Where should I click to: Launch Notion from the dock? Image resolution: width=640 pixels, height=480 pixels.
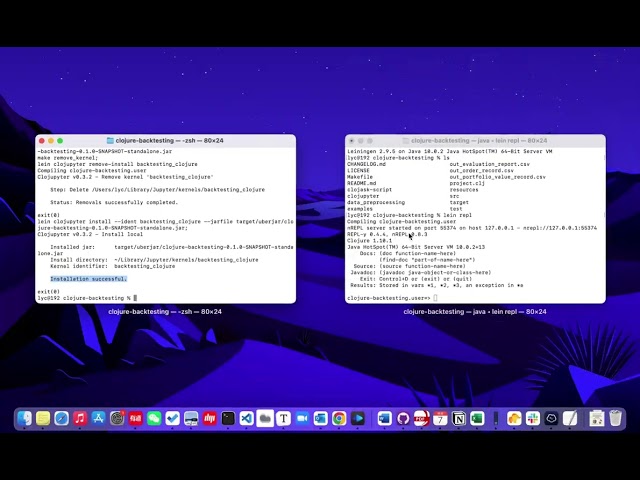(458, 418)
